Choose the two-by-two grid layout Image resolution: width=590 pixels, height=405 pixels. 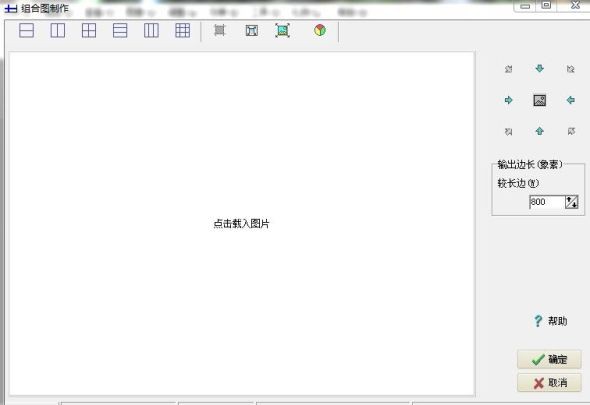point(89,30)
